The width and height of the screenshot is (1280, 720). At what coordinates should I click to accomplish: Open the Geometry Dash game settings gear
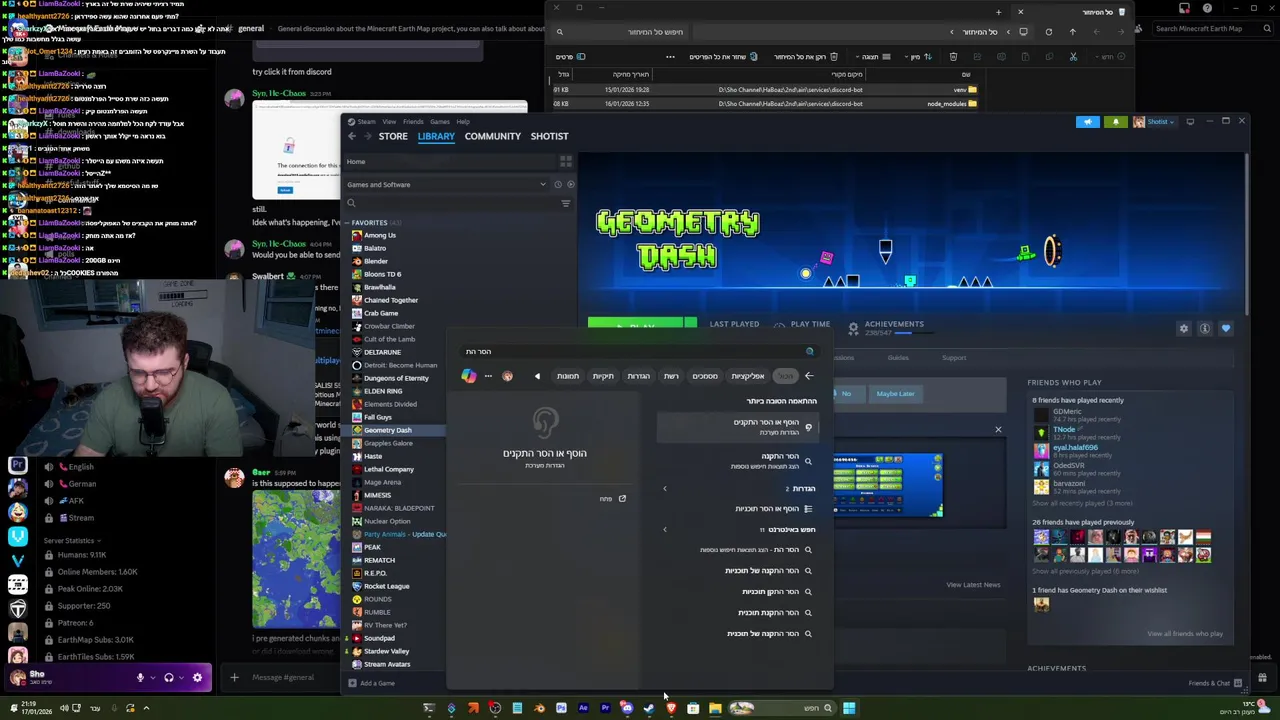click(x=1184, y=328)
